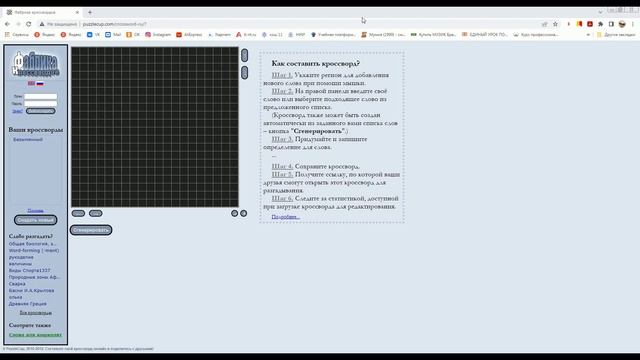Click the share icon in the address bar
The width and height of the screenshot is (640, 360).
544,24
